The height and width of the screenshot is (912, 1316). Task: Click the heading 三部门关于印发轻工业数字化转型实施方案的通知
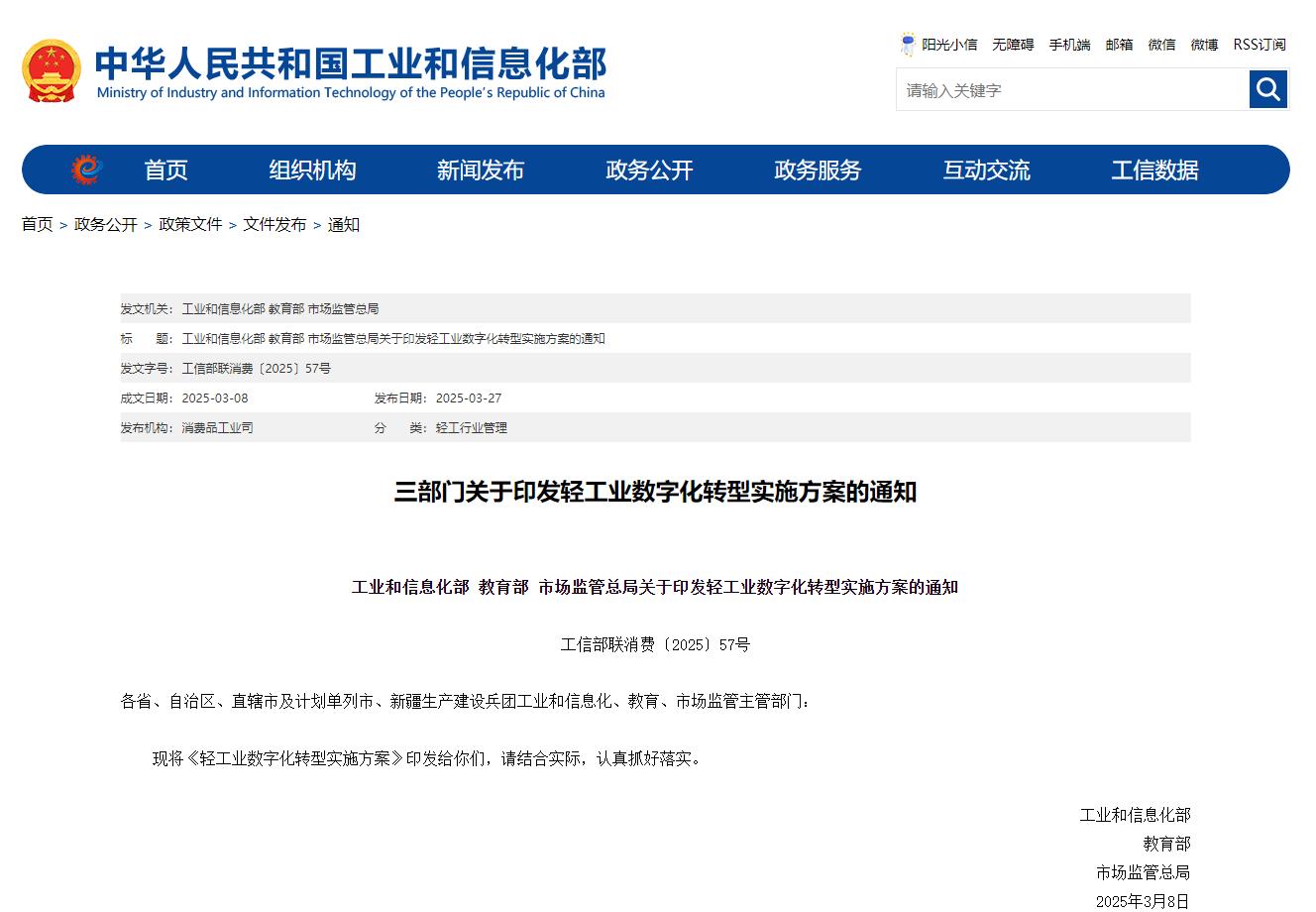coord(655,492)
